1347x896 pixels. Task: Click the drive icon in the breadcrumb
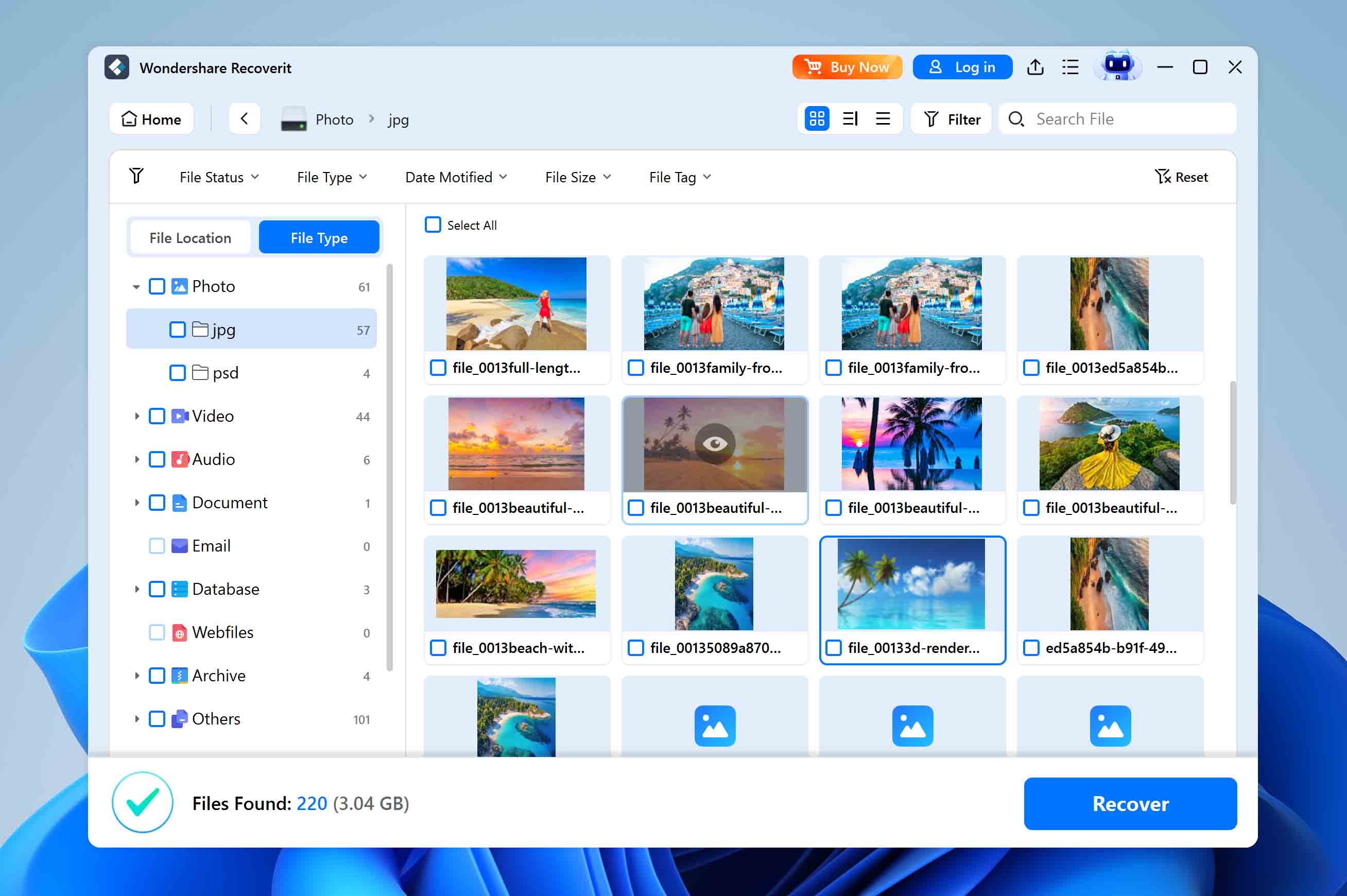pyautogui.click(x=293, y=119)
